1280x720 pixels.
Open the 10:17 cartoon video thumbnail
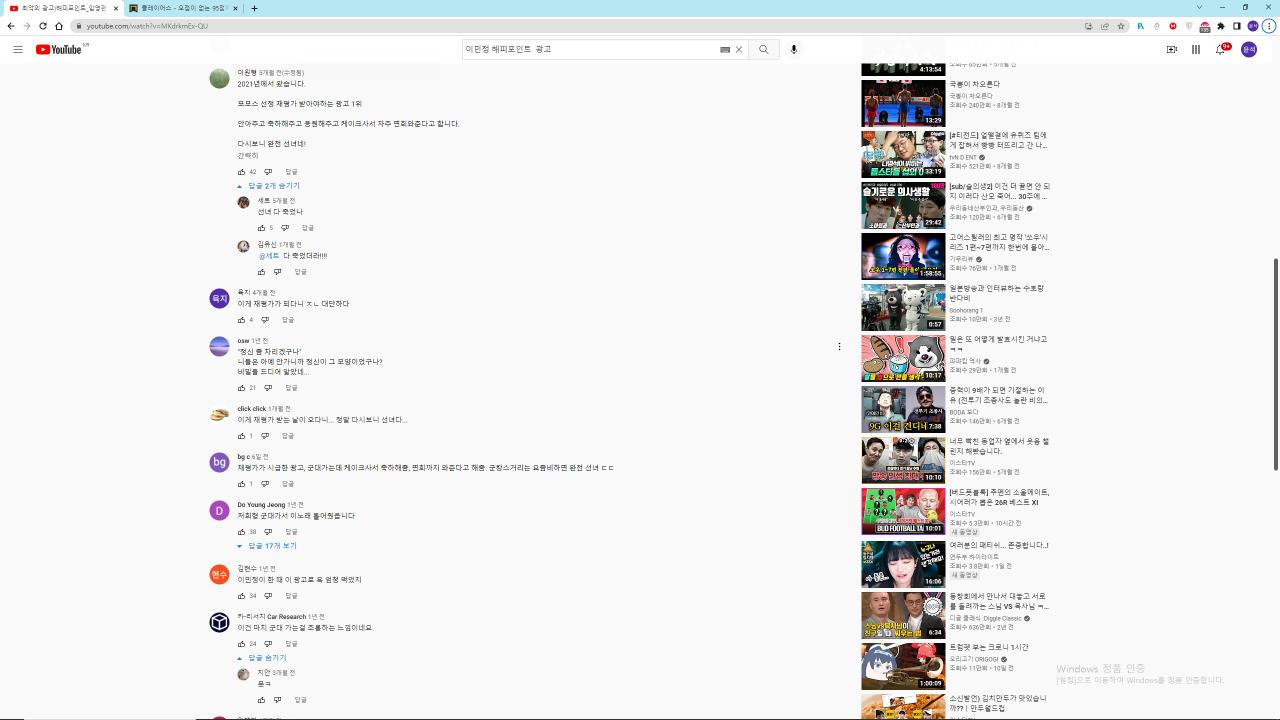click(x=903, y=358)
